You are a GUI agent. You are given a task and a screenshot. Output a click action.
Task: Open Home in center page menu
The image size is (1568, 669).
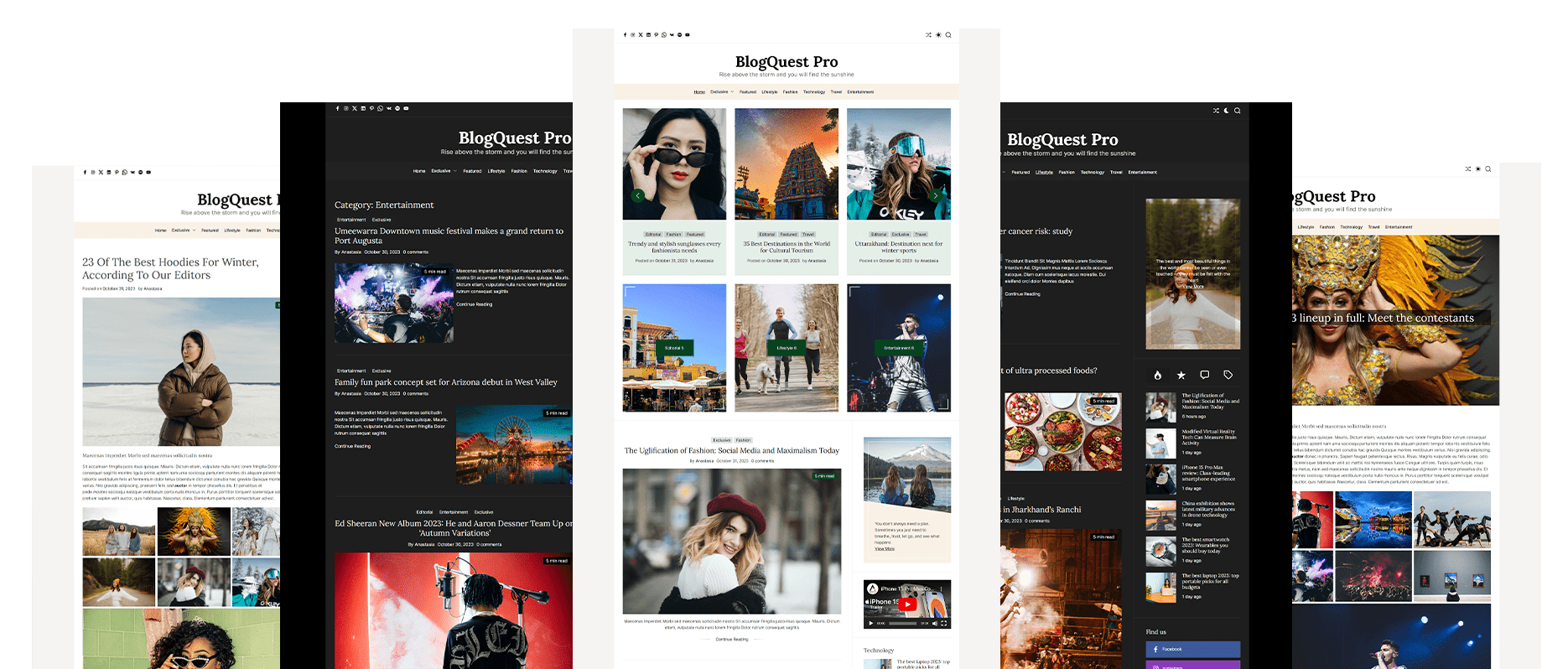699,92
